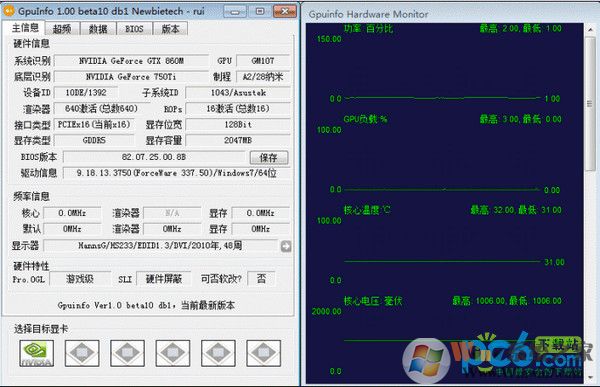The width and height of the screenshot is (600, 387).
Task: Open the 版本 version tab
Action: point(170,29)
